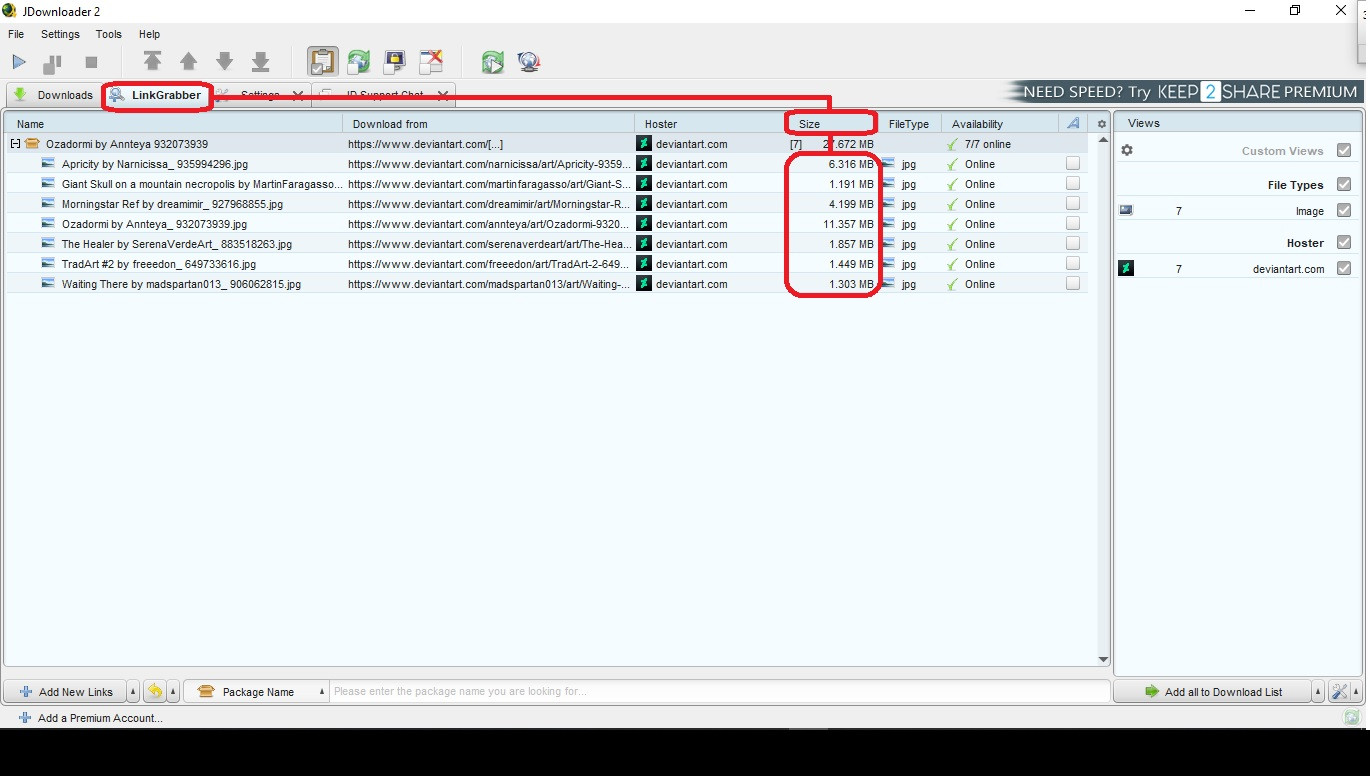The width and height of the screenshot is (1370, 776).
Task: Click the Image file type icon in Views
Action: [x=1126, y=210]
